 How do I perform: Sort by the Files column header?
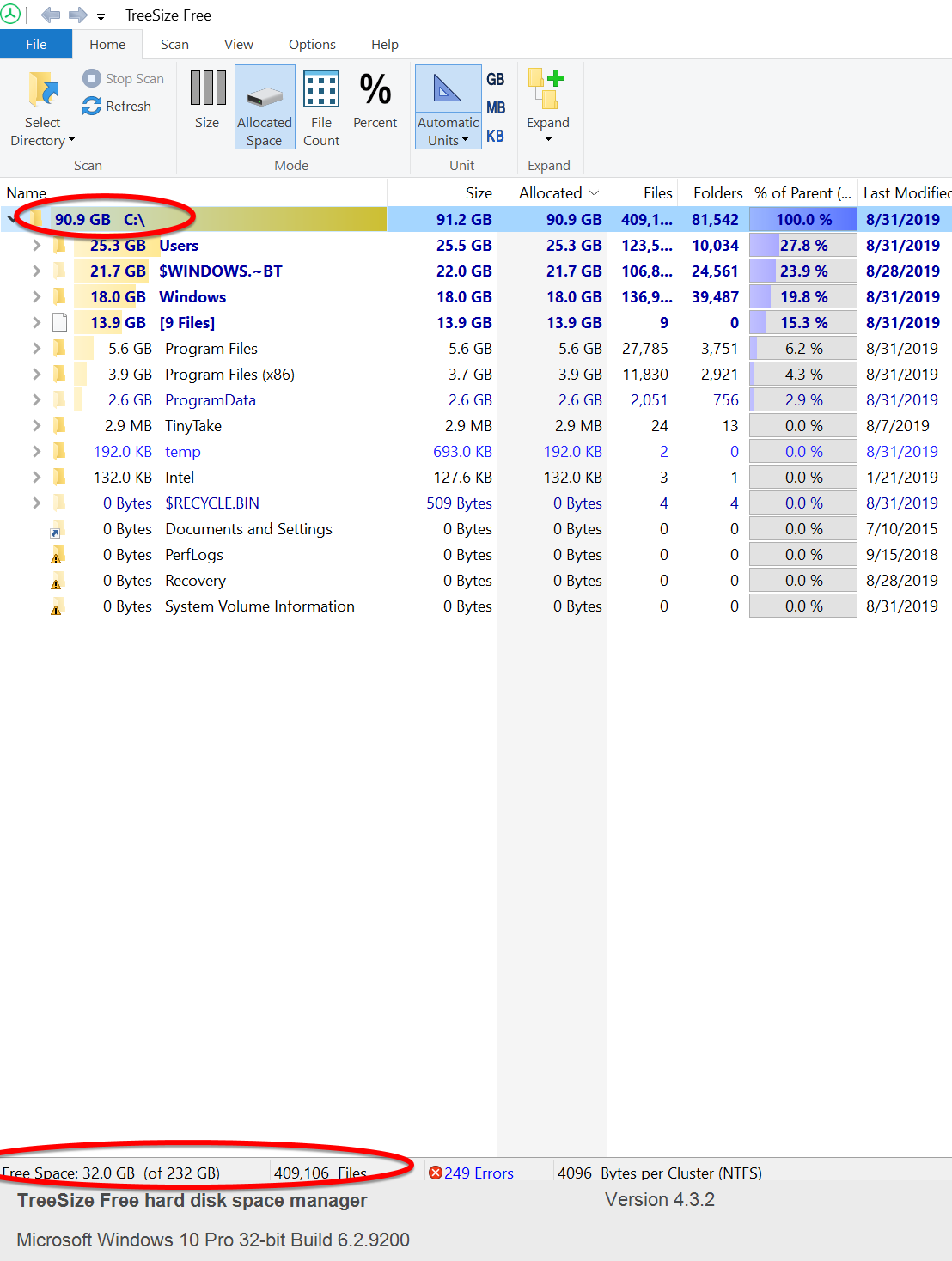643,193
